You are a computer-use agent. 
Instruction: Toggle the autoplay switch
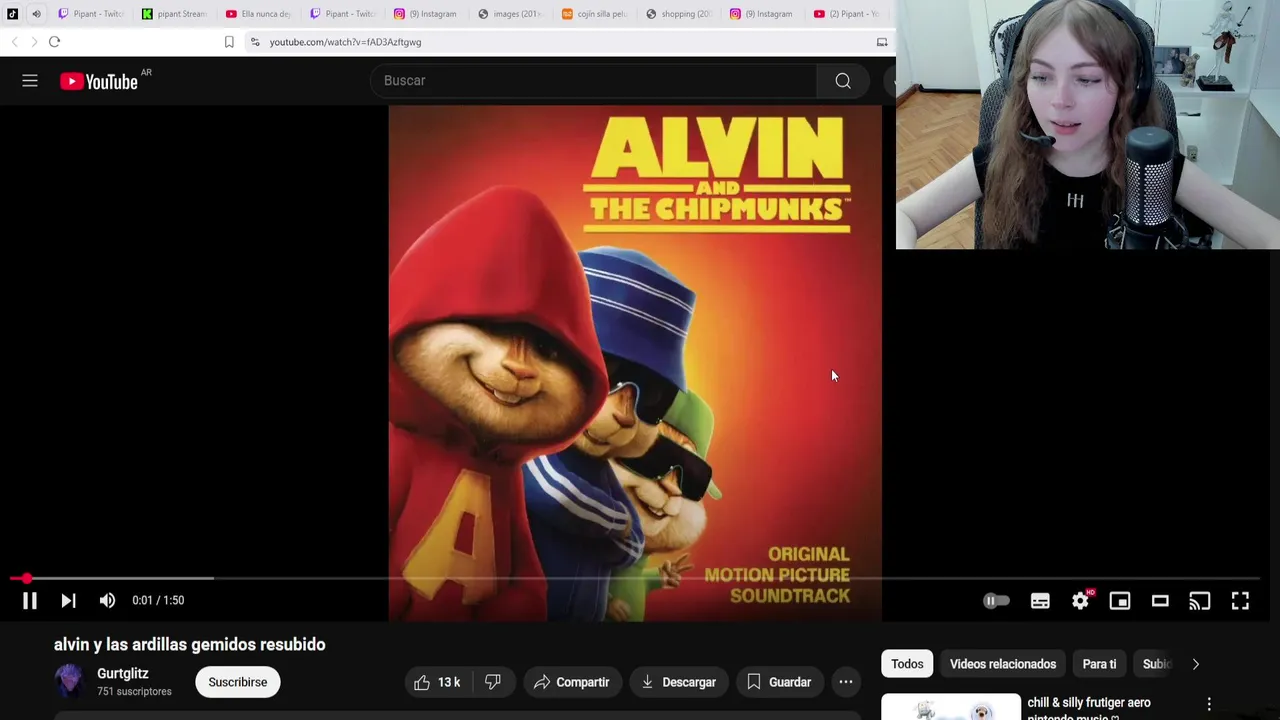click(996, 601)
